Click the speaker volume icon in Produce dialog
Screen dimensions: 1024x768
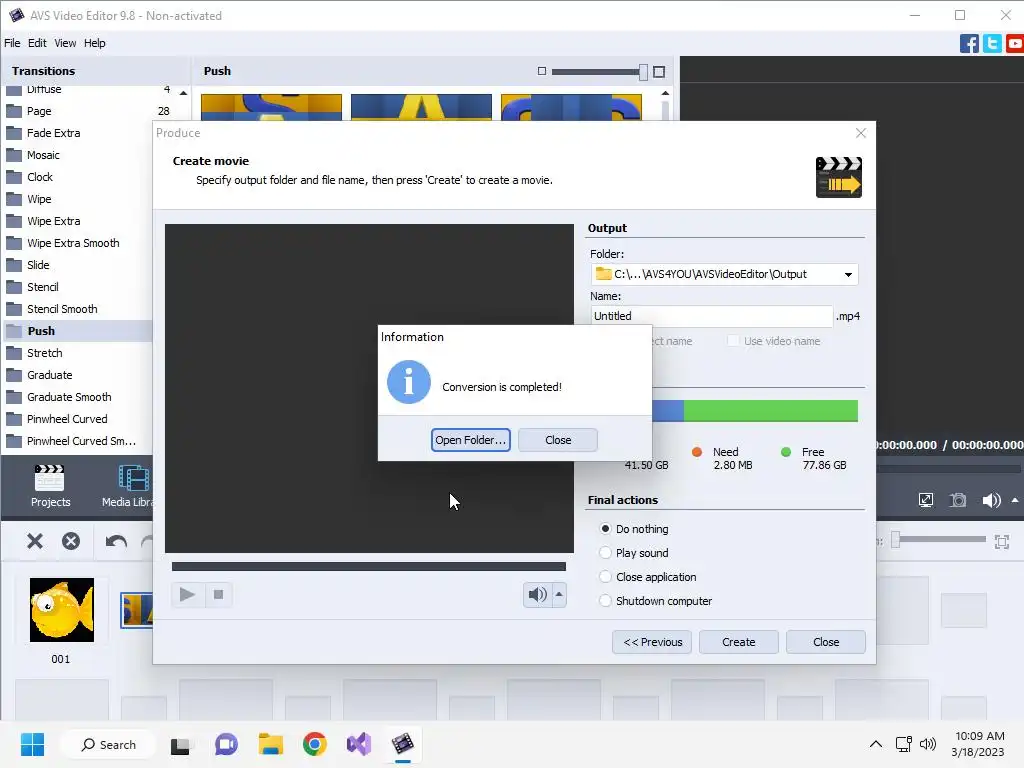click(537, 594)
